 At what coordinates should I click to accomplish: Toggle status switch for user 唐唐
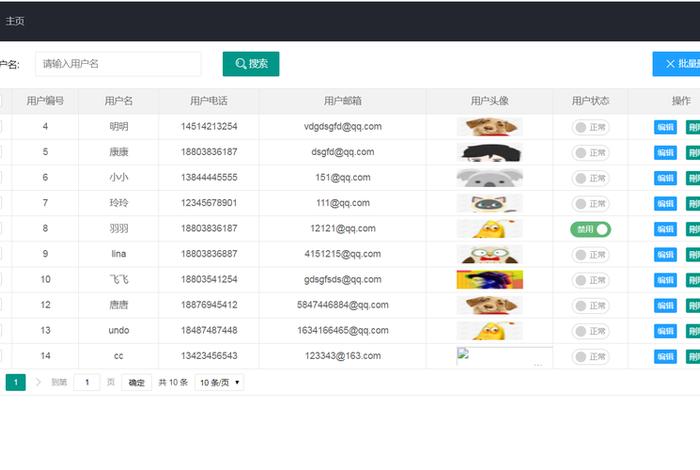(591, 305)
